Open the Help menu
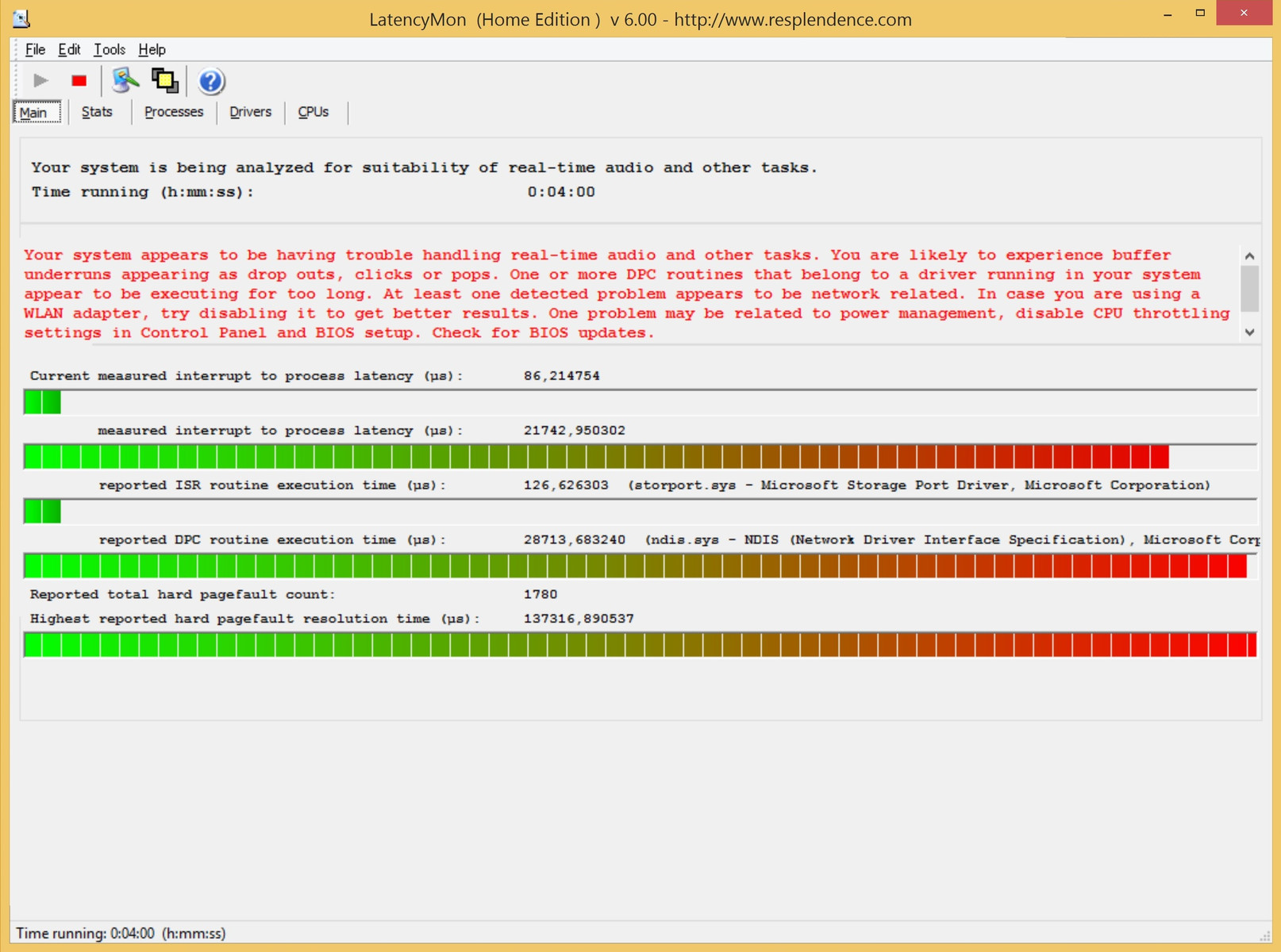Screen dimensions: 1281x952 pos(152,49)
